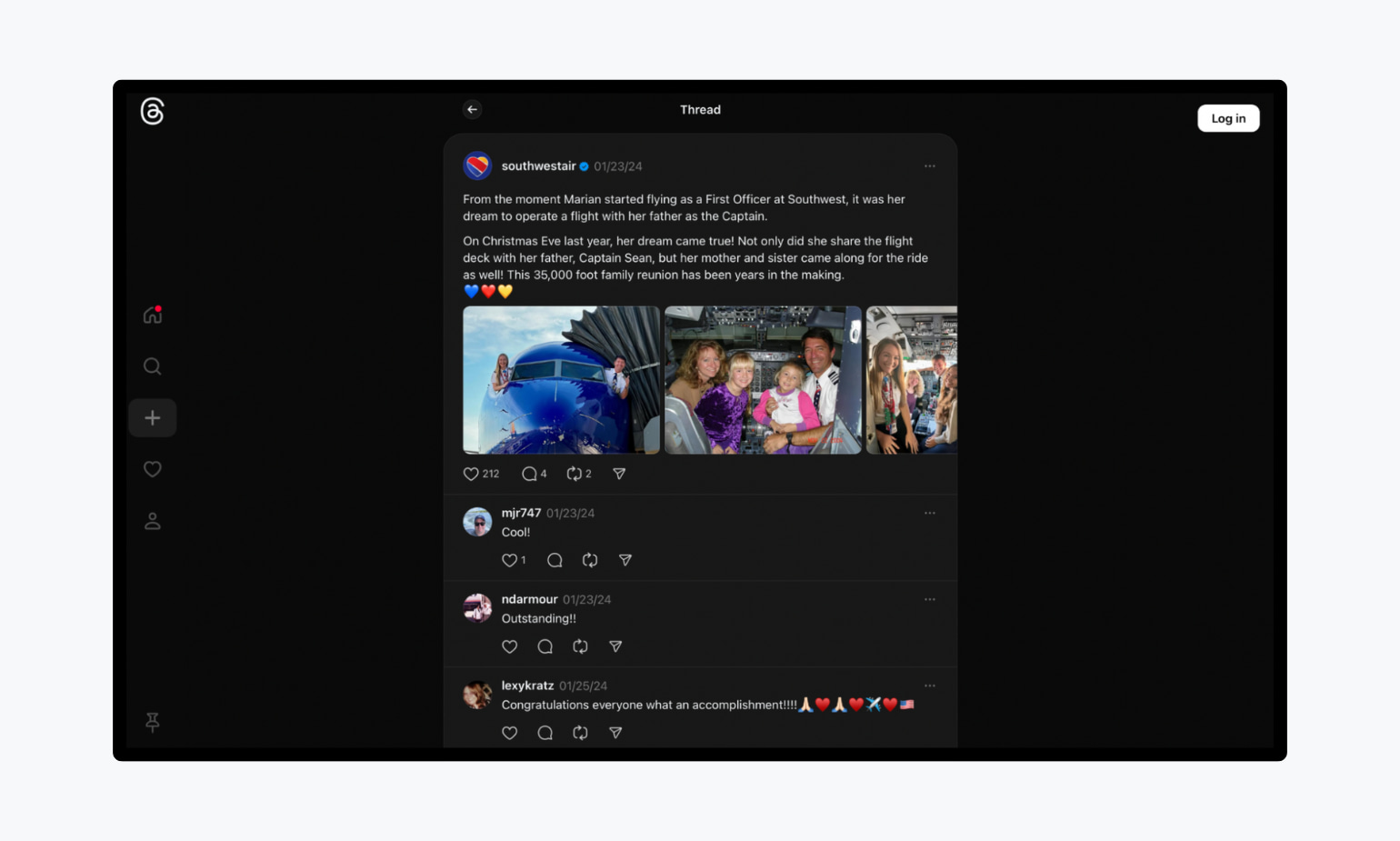The height and width of the screenshot is (841, 1400).
Task: Like mjr747's "Cool!" reply
Action: tap(509, 560)
